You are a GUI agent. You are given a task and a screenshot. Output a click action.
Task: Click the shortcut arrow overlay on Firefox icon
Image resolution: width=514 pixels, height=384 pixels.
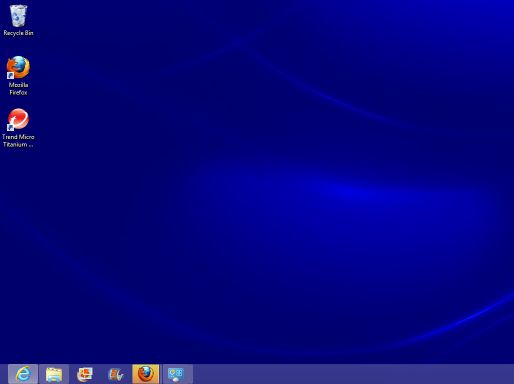10,75
